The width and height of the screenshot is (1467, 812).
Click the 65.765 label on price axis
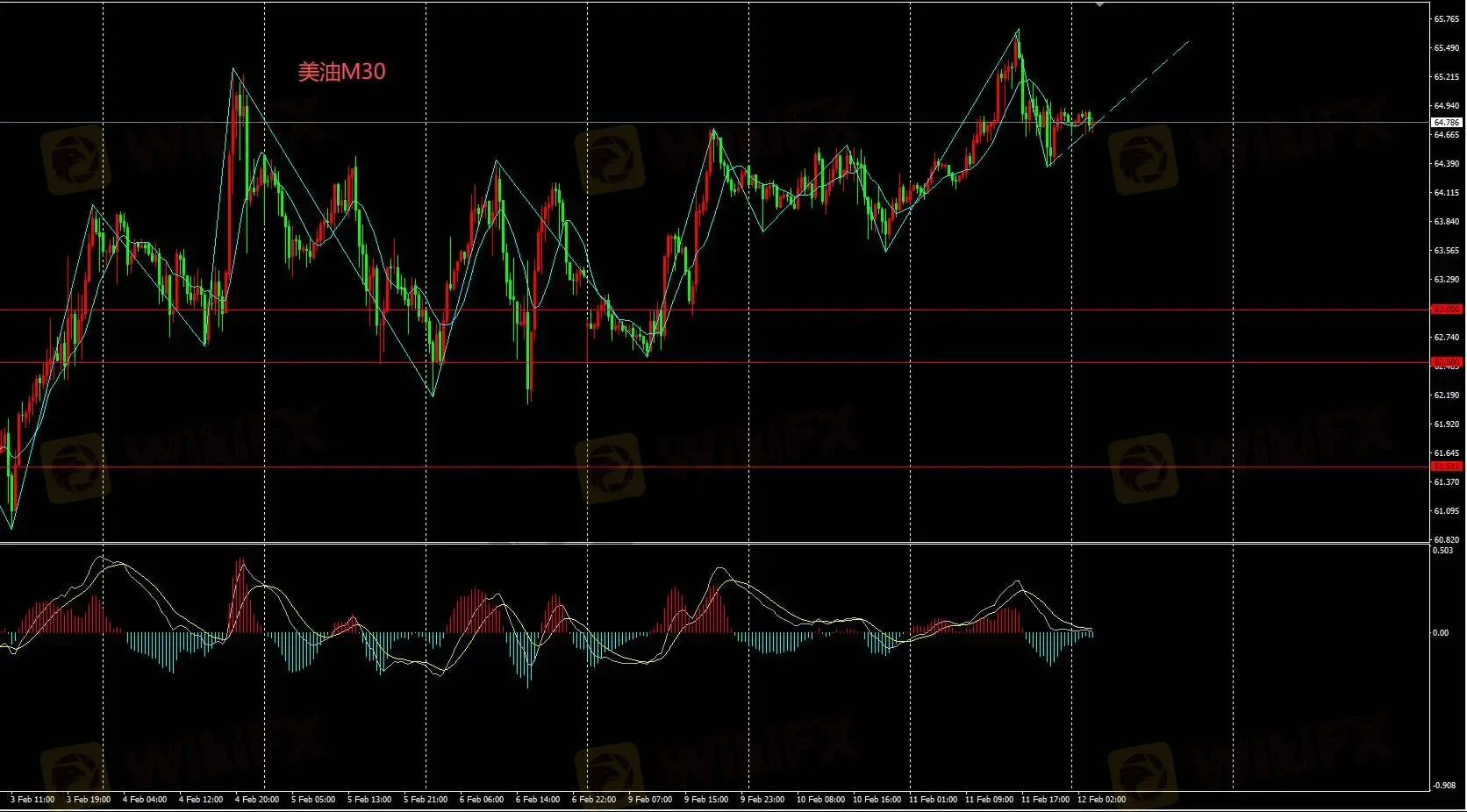coord(1446,19)
